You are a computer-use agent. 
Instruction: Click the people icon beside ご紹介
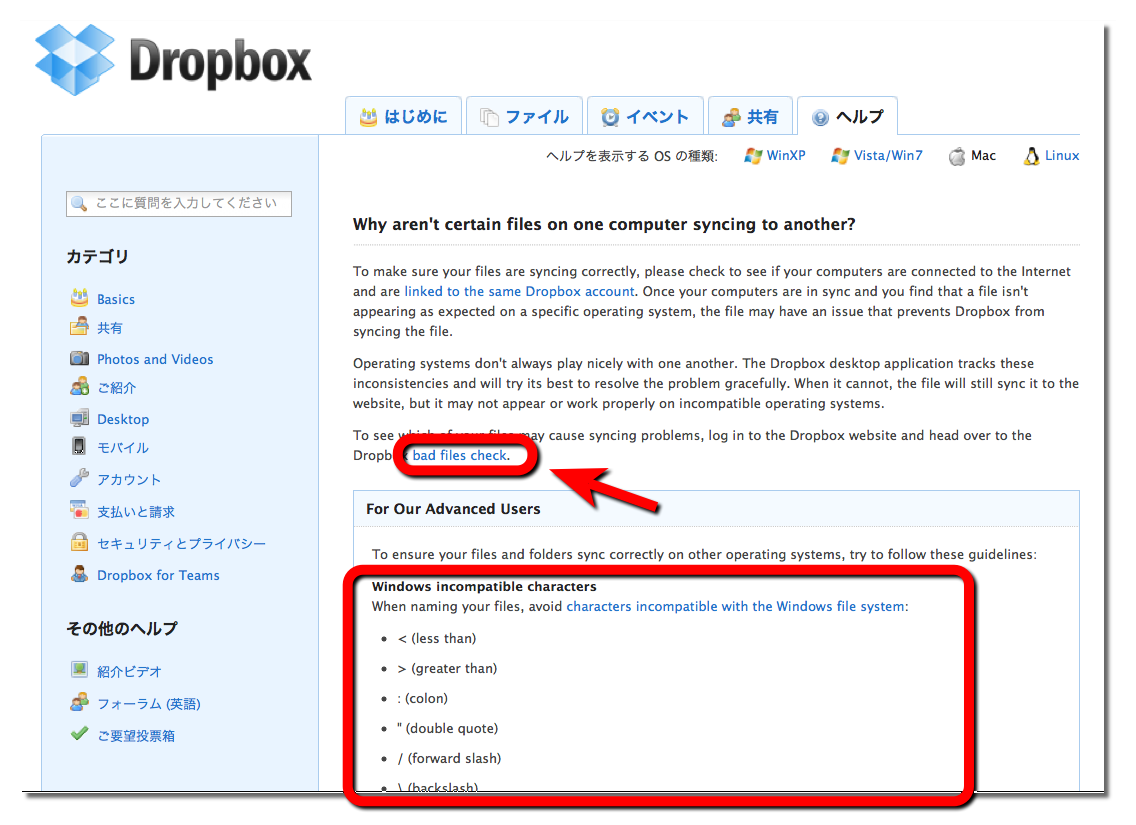79,387
